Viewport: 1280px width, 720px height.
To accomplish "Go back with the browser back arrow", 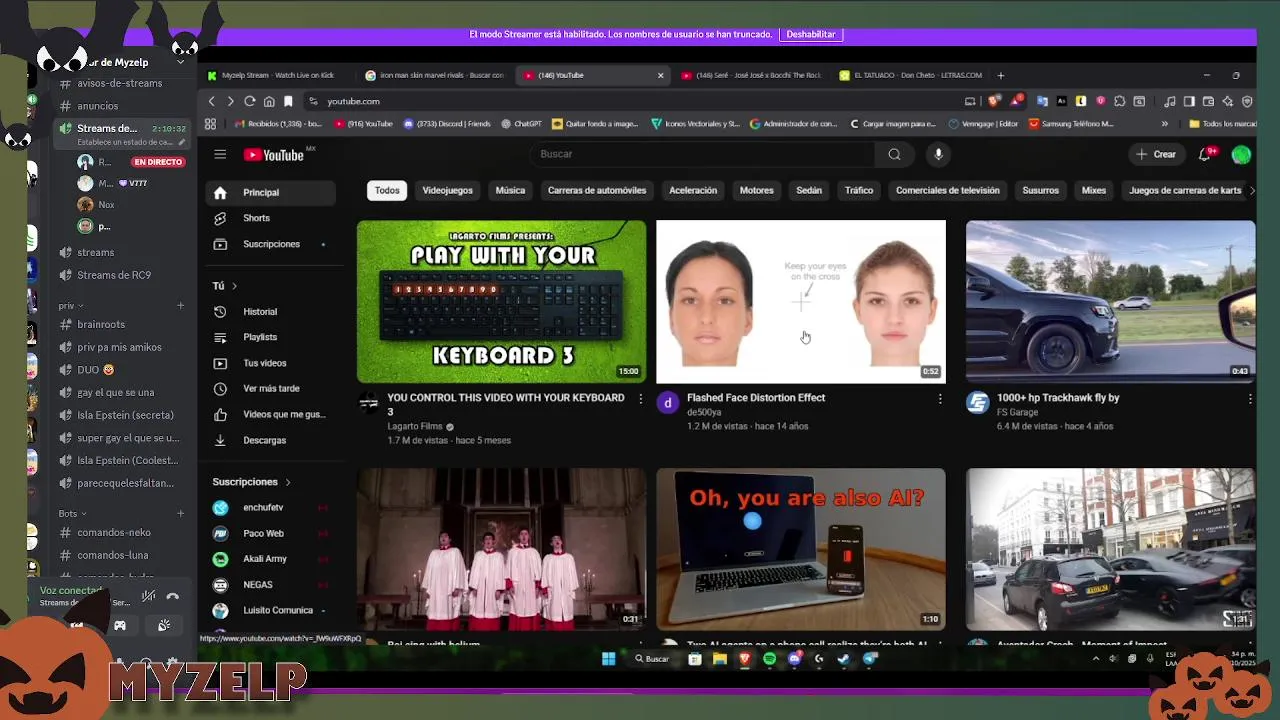I will tap(211, 101).
